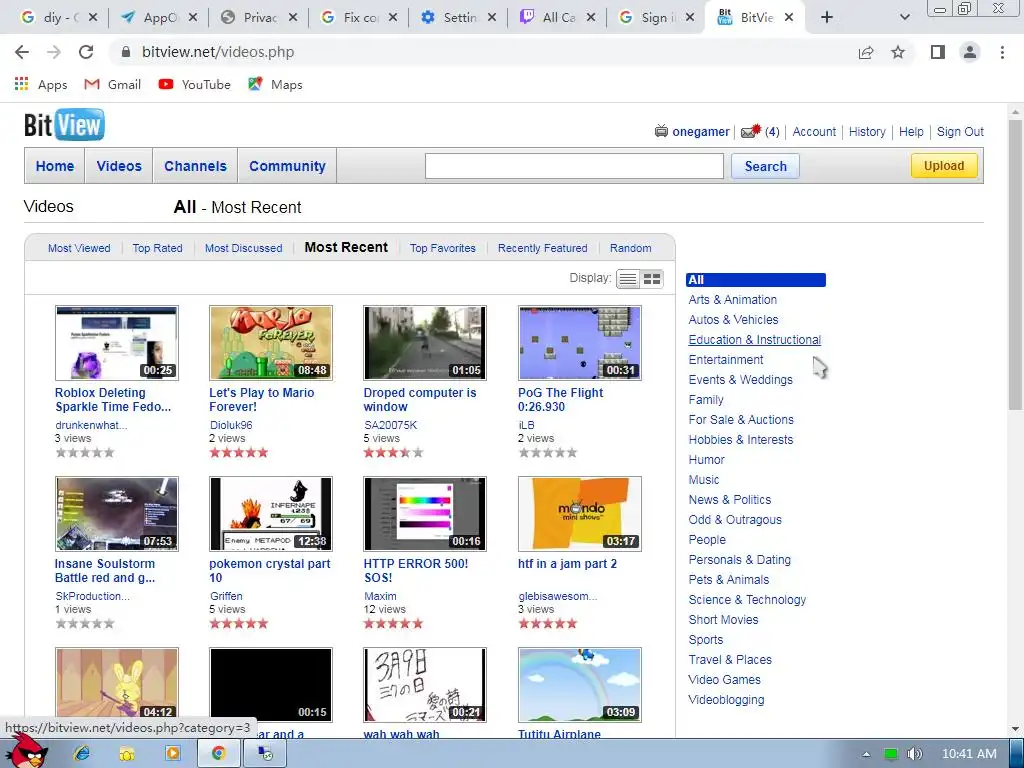Switch display to grid view icon

tap(652, 279)
